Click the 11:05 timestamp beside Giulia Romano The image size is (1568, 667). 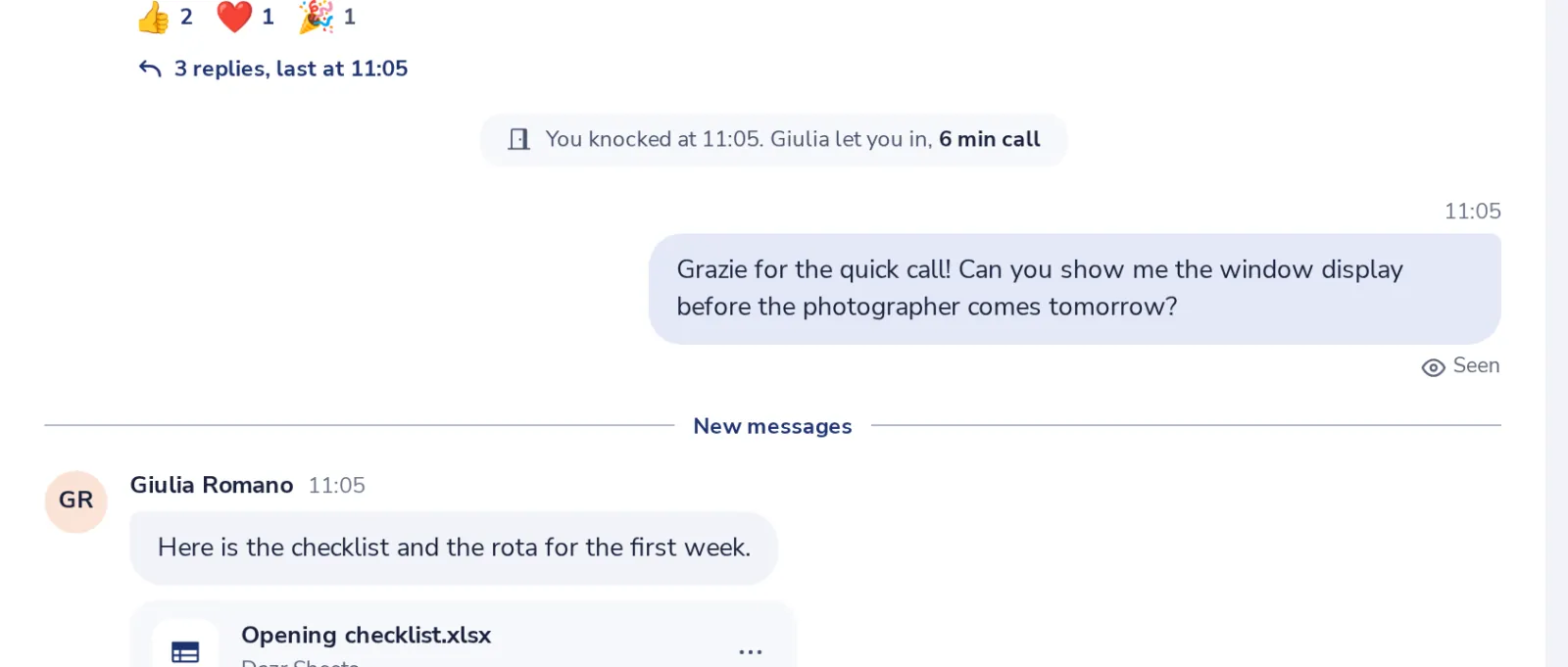coord(336,485)
